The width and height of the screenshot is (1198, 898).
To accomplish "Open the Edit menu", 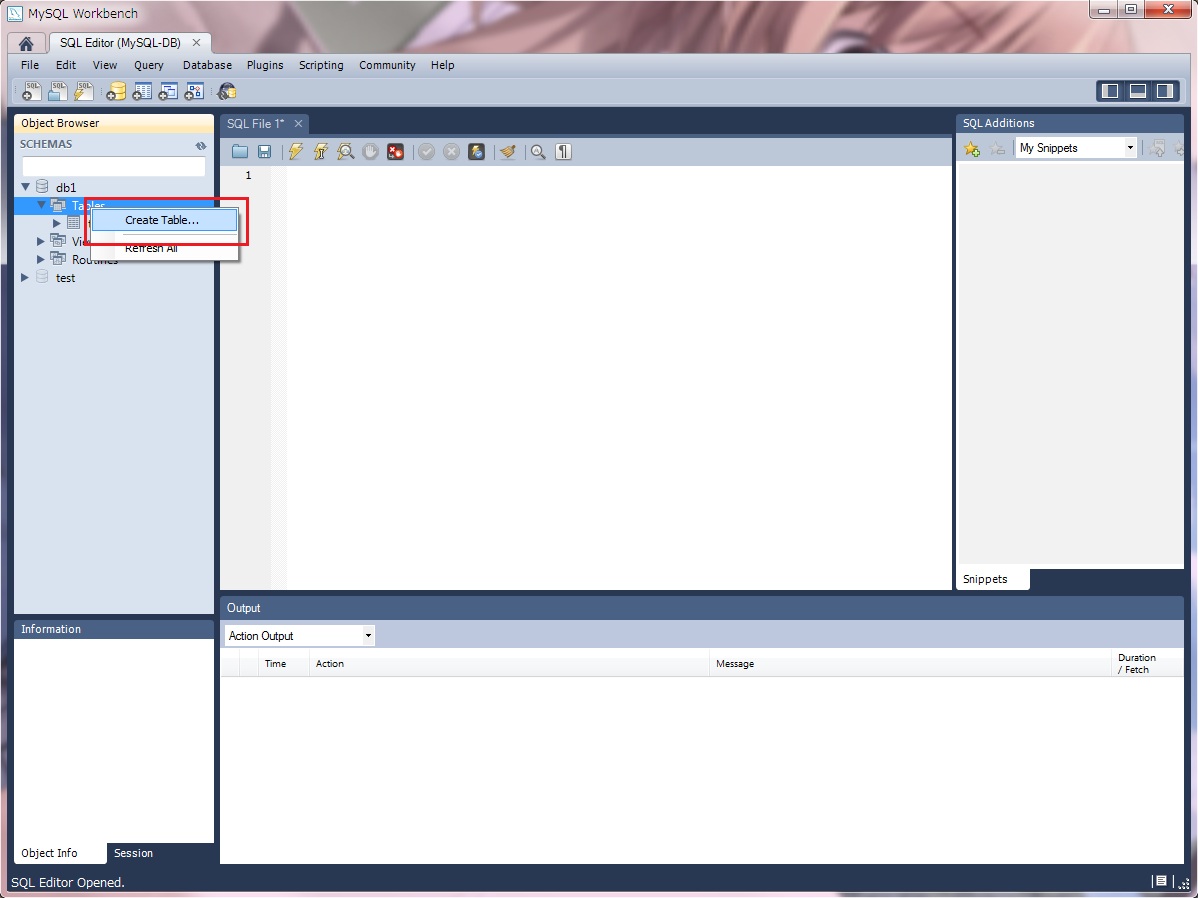I will (66, 65).
